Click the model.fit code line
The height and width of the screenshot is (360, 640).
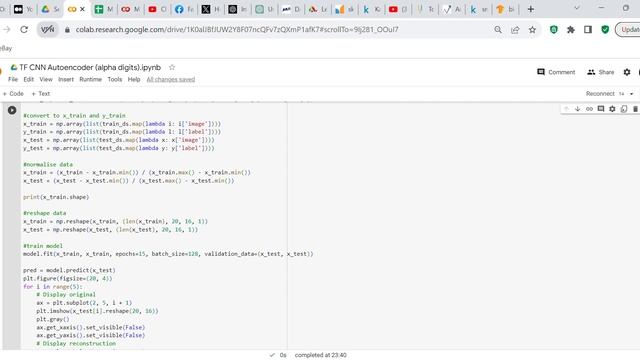[168, 254]
